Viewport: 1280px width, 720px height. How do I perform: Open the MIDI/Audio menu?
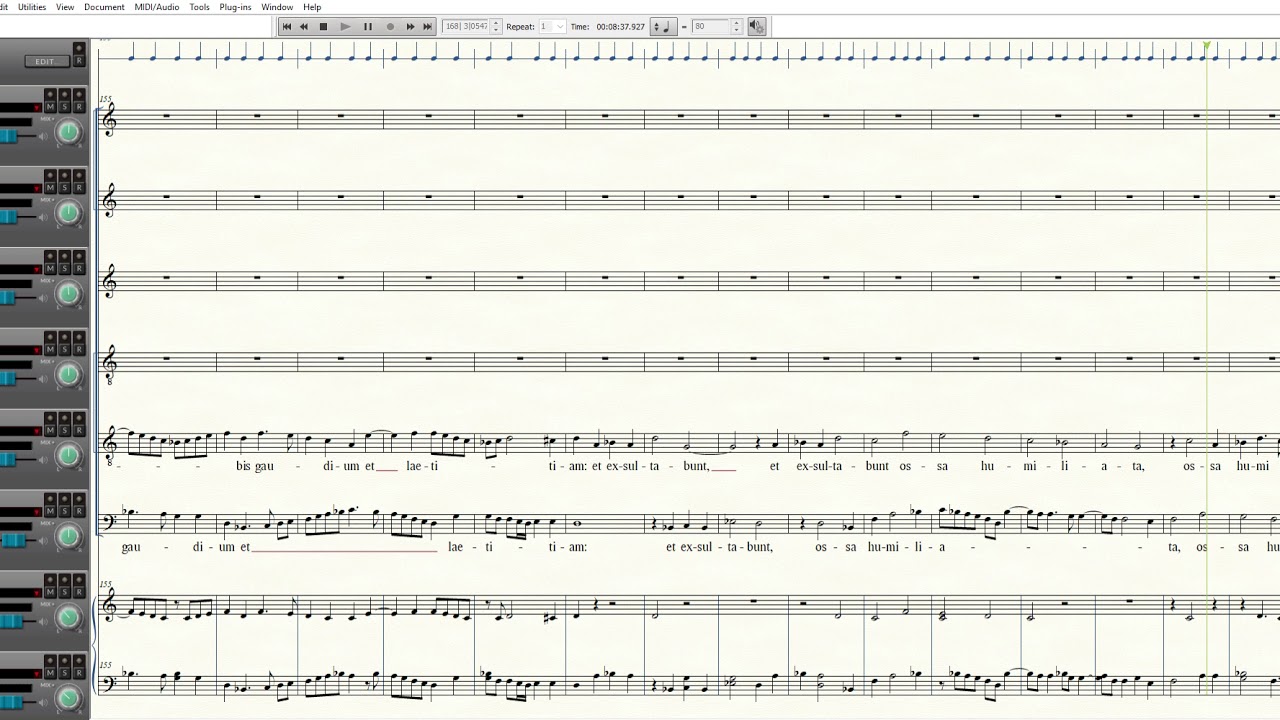click(156, 7)
